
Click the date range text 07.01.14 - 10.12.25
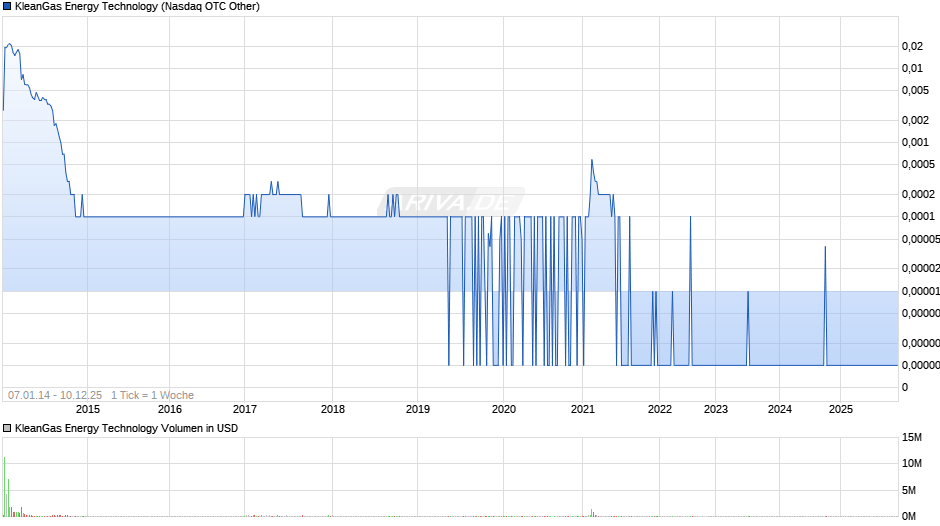[55, 395]
